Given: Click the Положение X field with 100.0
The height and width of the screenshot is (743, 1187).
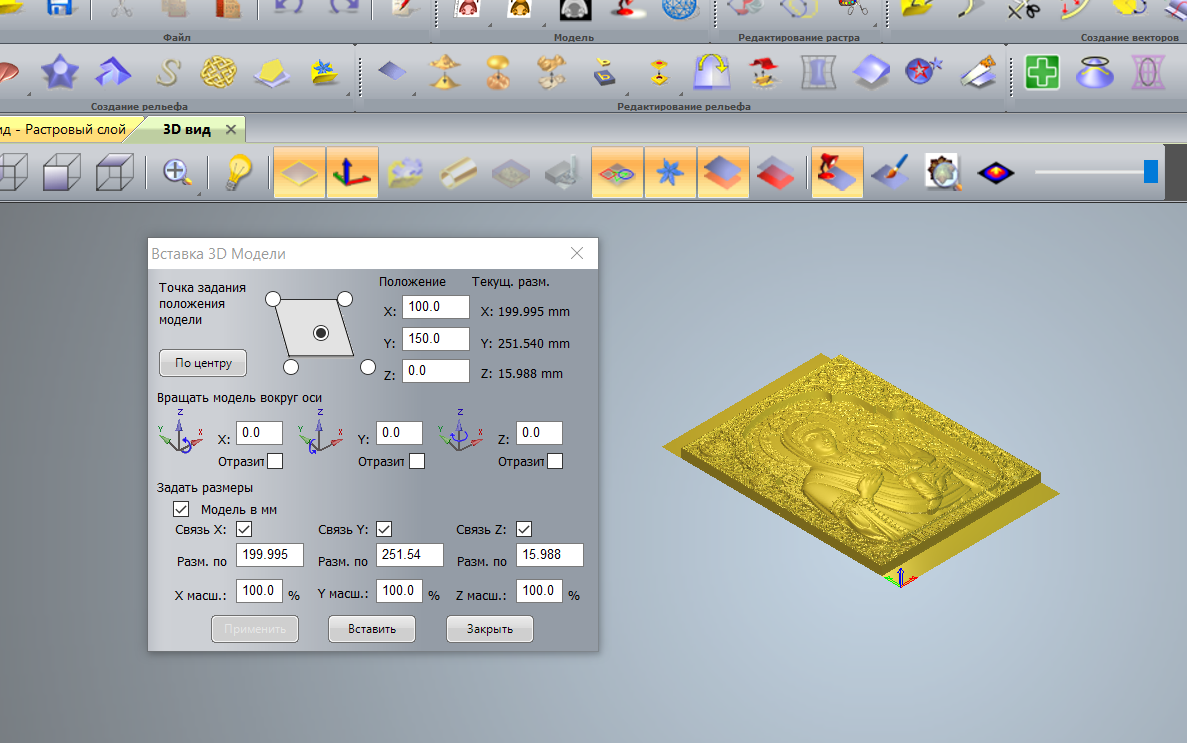Looking at the screenshot, I should (x=435, y=307).
